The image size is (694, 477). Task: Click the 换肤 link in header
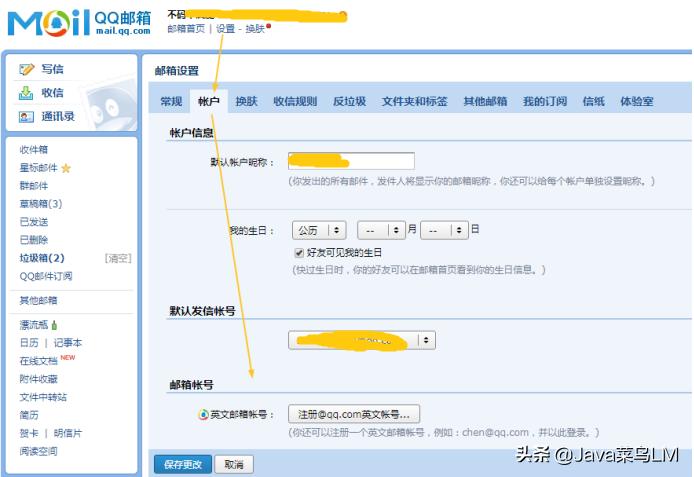(255, 29)
